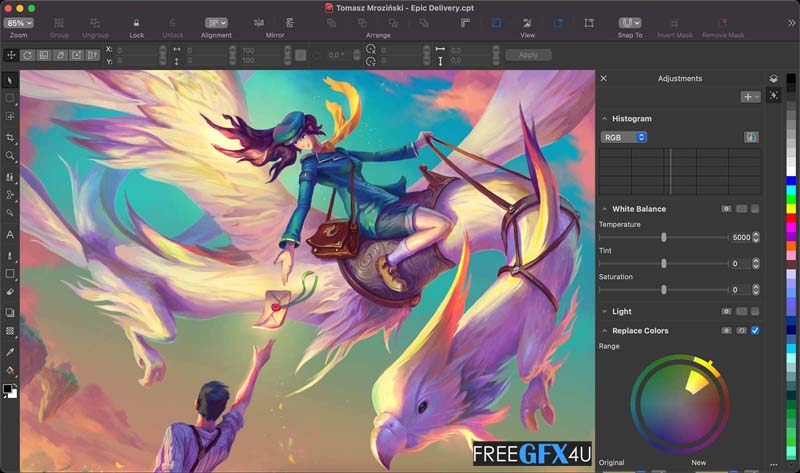This screenshot has height=473, width=800.
Task: Open the Snap To dropdown
Action: [x=630, y=23]
